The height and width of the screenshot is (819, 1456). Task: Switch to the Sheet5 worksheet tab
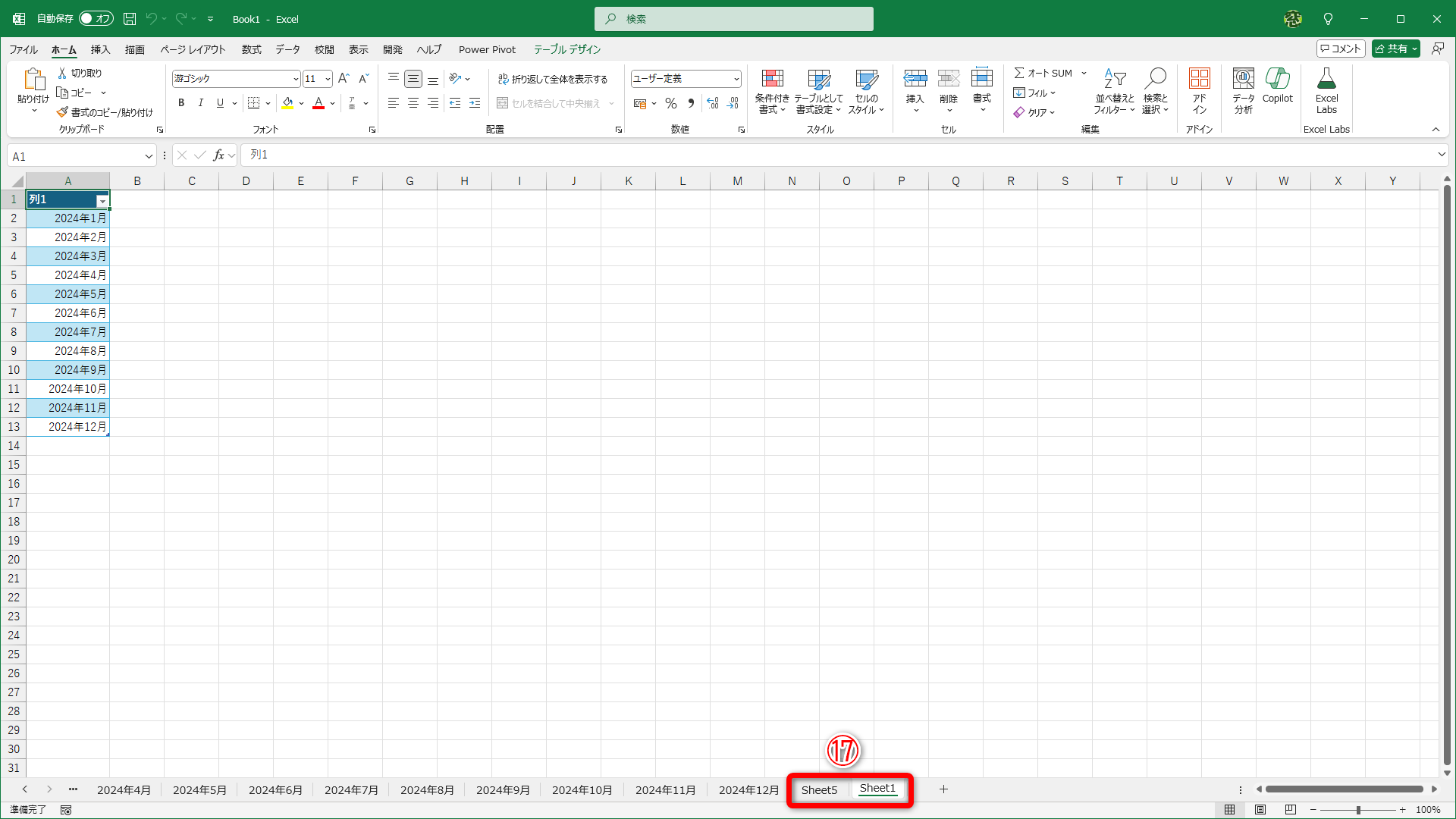[x=819, y=789]
